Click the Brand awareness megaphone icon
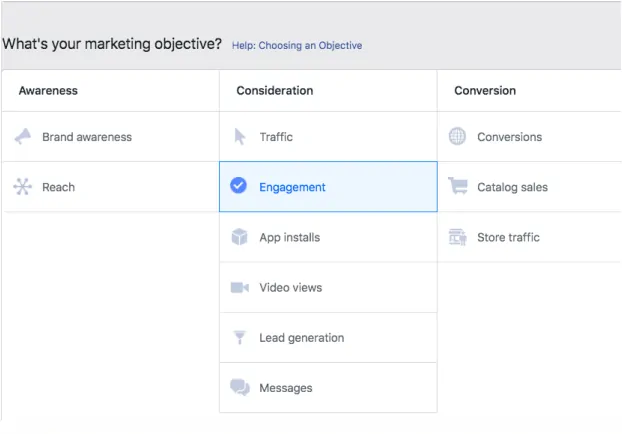The height and width of the screenshot is (434, 622). click(23, 137)
